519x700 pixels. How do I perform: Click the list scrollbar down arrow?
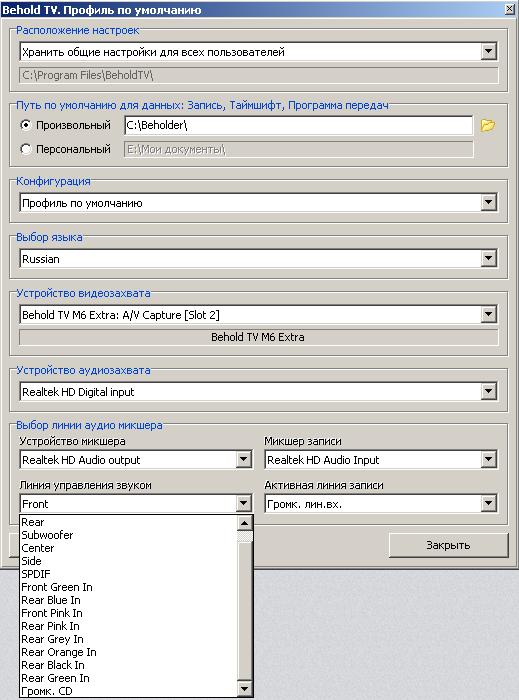pyautogui.click(x=245, y=689)
